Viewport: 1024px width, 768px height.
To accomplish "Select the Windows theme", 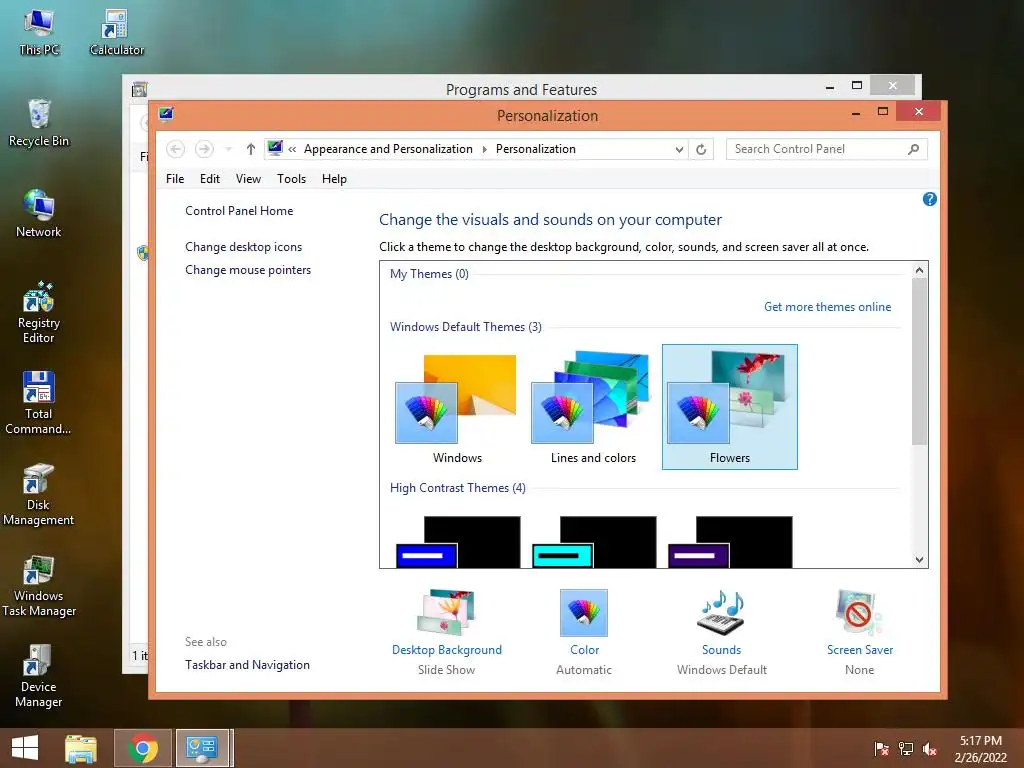I will 457,407.
